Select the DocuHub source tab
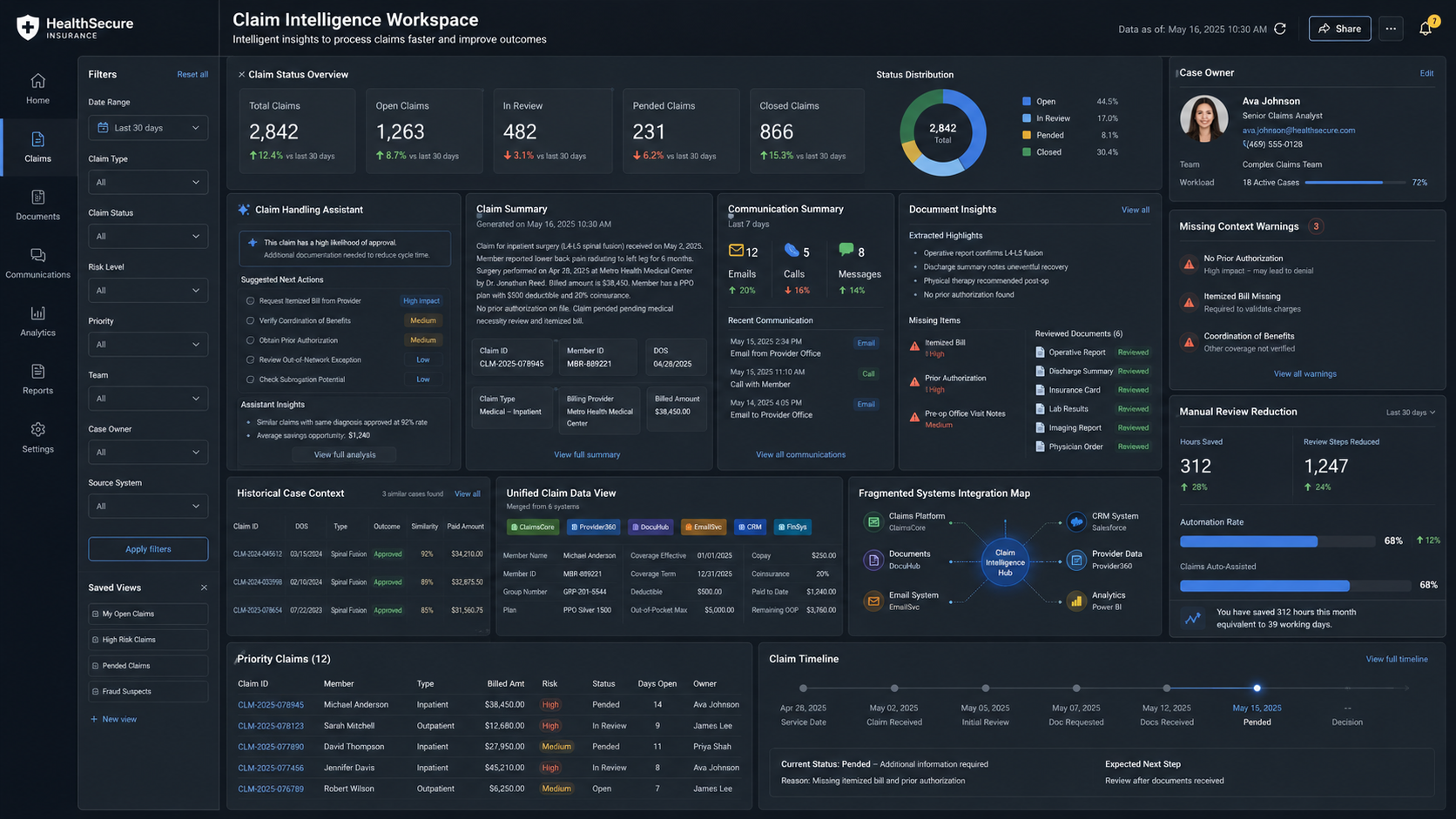1456x819 pixels. (x=650, y=527)
